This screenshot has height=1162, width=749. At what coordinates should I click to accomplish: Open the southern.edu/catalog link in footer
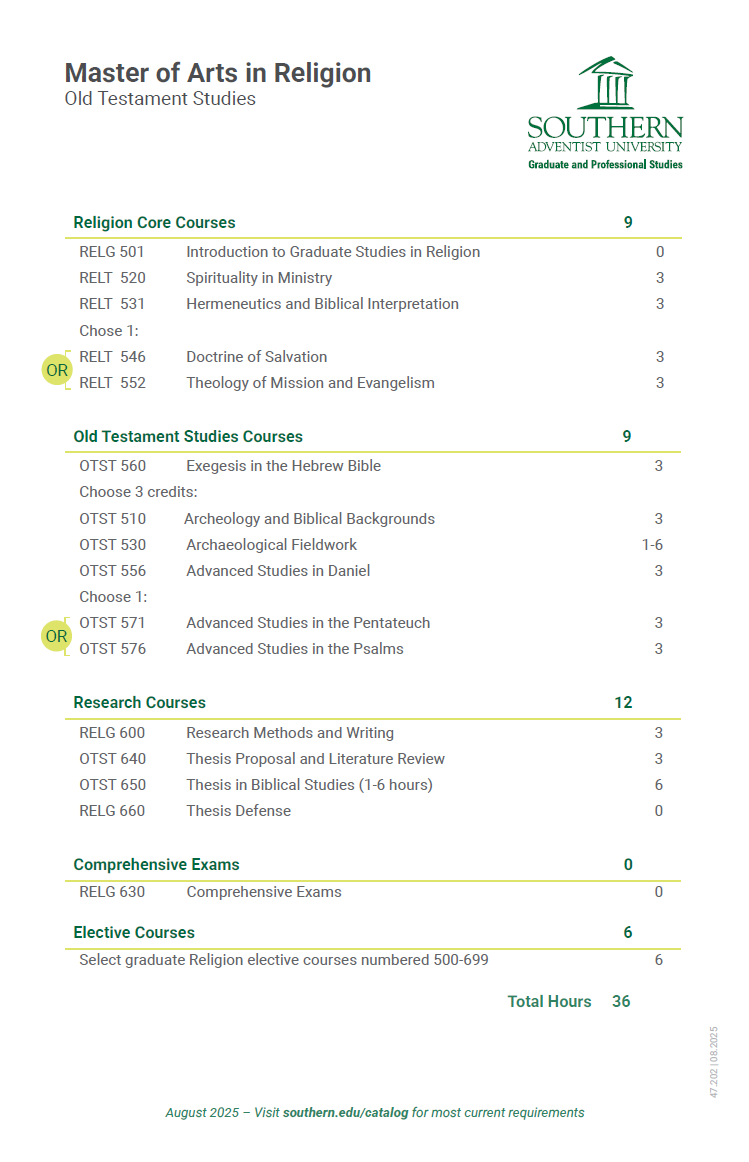coord(345,1112)
